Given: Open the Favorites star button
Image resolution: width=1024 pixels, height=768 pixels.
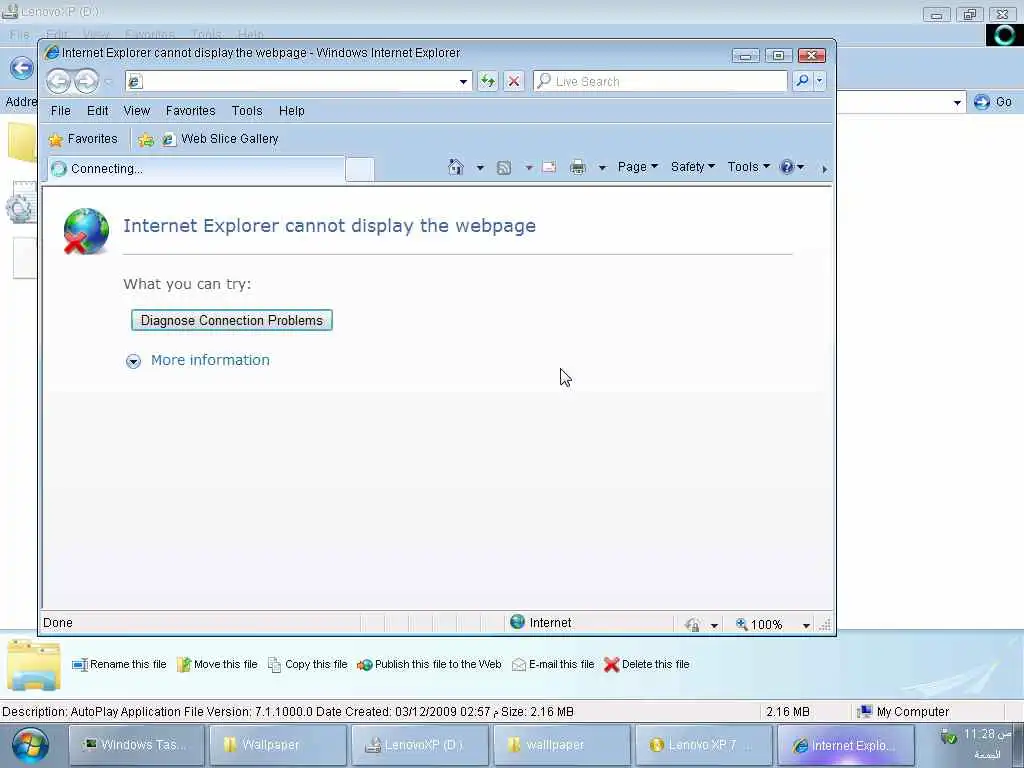Looking at the screenshot, I should (x=83, y=139).
